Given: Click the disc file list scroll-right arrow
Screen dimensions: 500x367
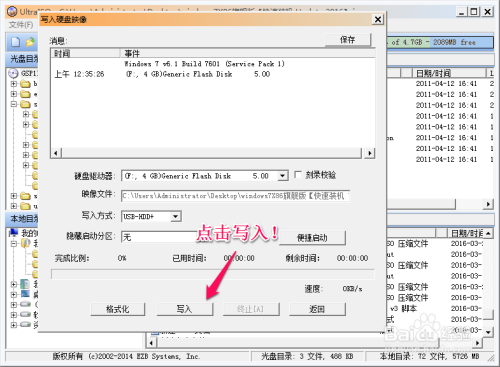Looking at the screenshot, I should (488, 204).
